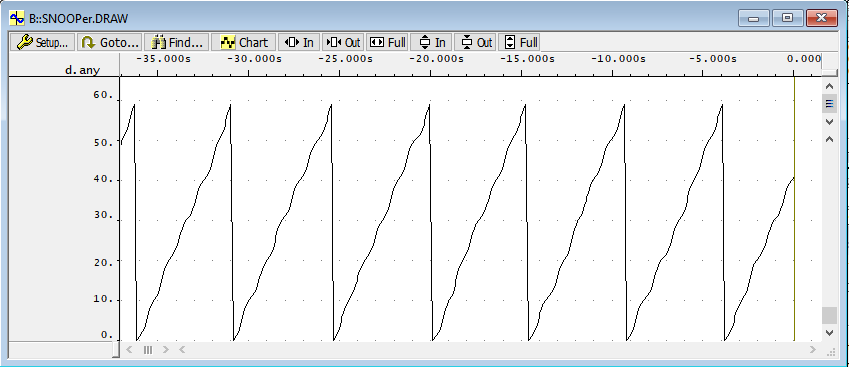Click upper vertical scrollbar blue thumb

(829, 103)
